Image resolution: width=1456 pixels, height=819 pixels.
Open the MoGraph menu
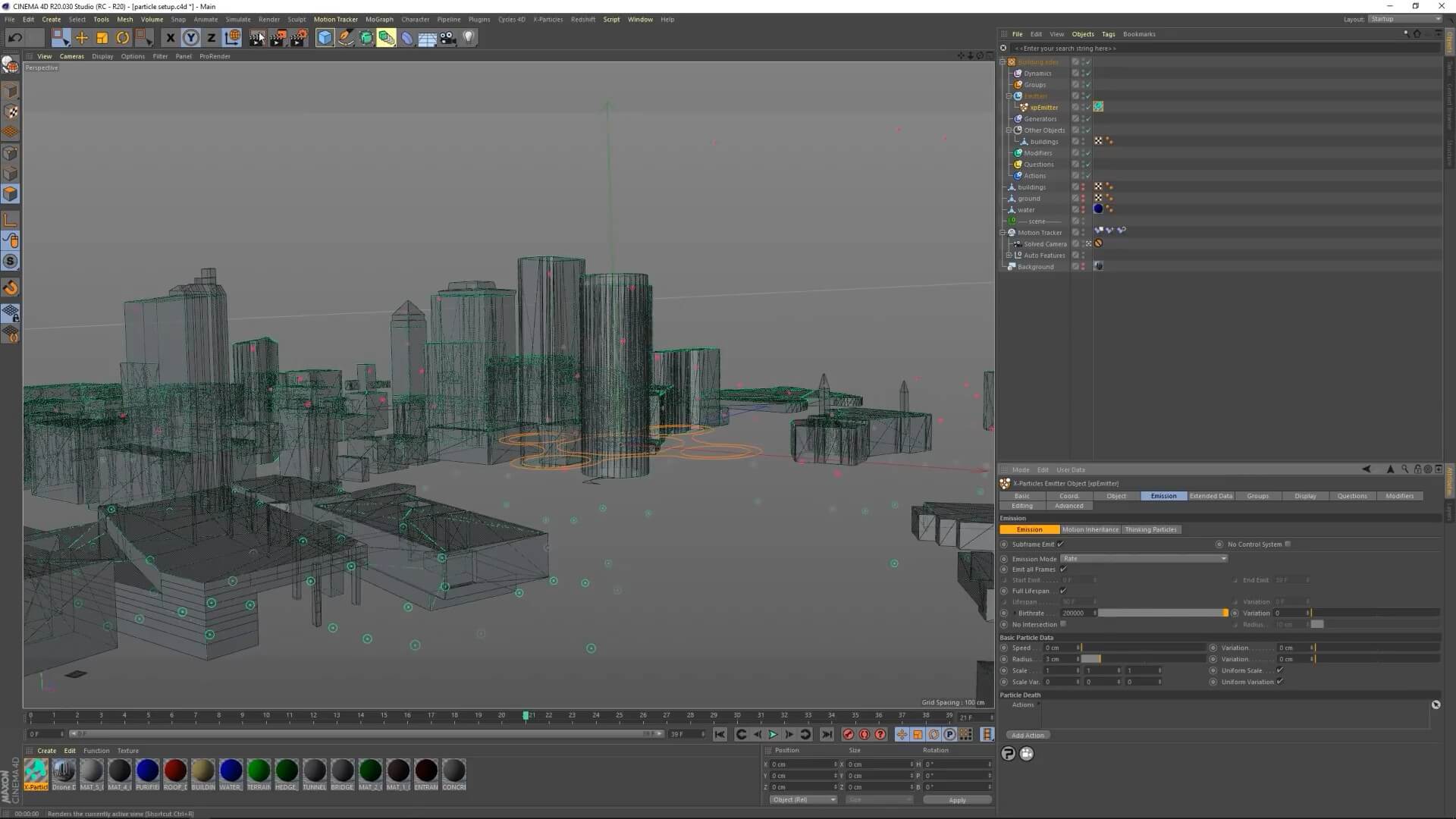pos(379,20)
